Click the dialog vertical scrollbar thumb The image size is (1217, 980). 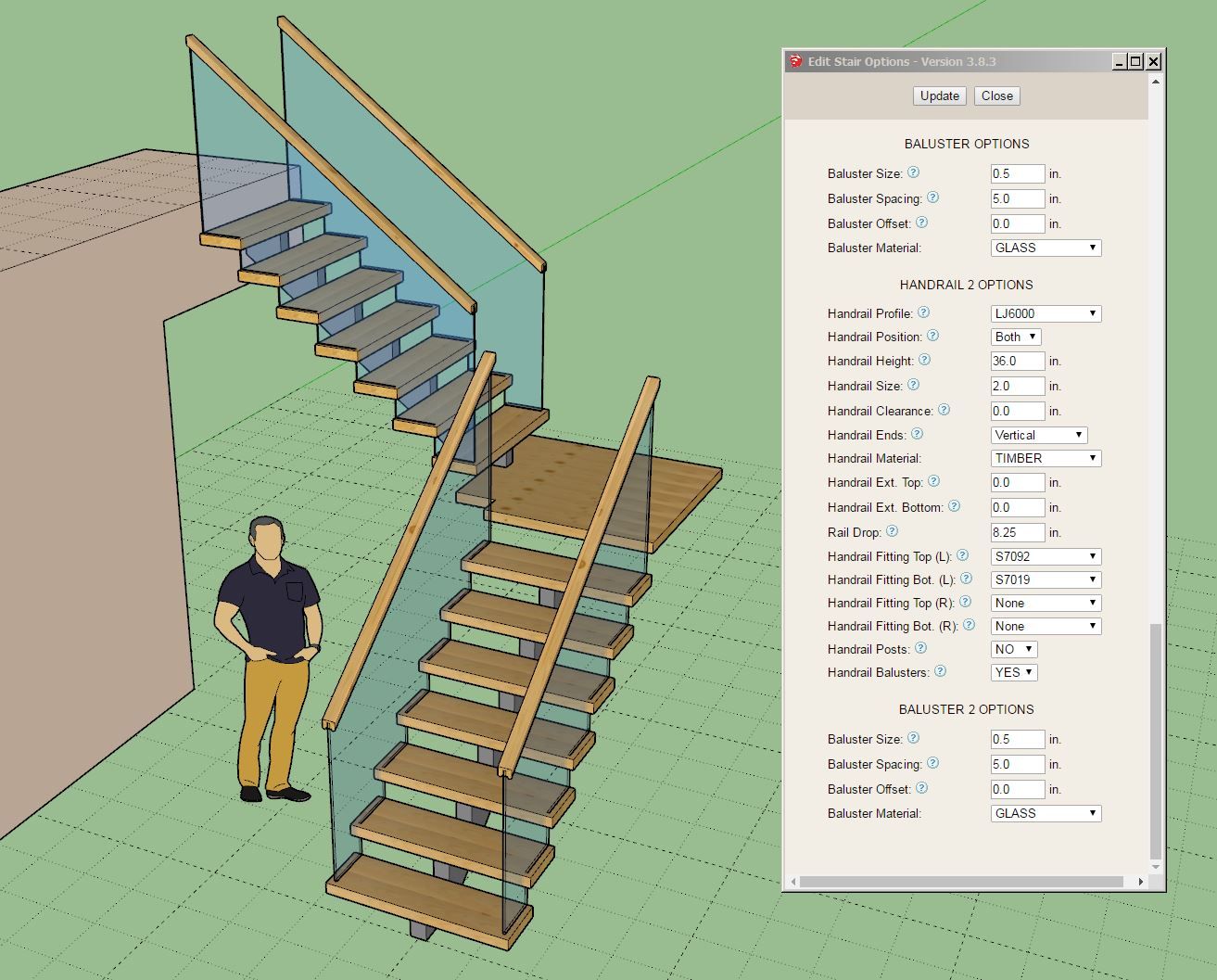click(1155, 742)
